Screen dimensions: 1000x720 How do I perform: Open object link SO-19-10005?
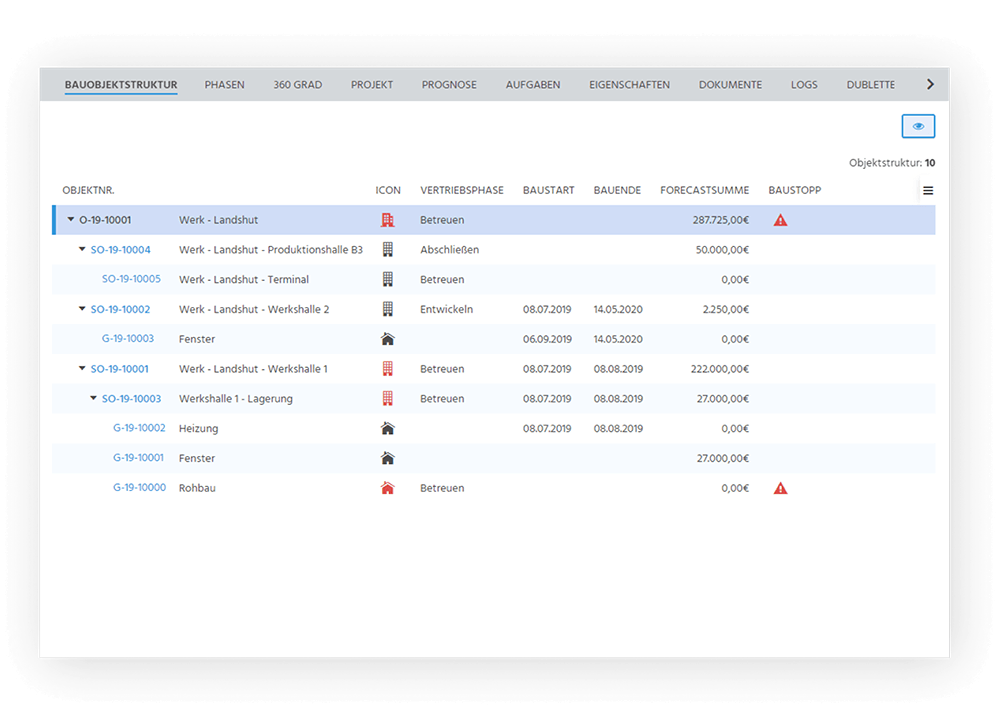[x=131, y=279]
